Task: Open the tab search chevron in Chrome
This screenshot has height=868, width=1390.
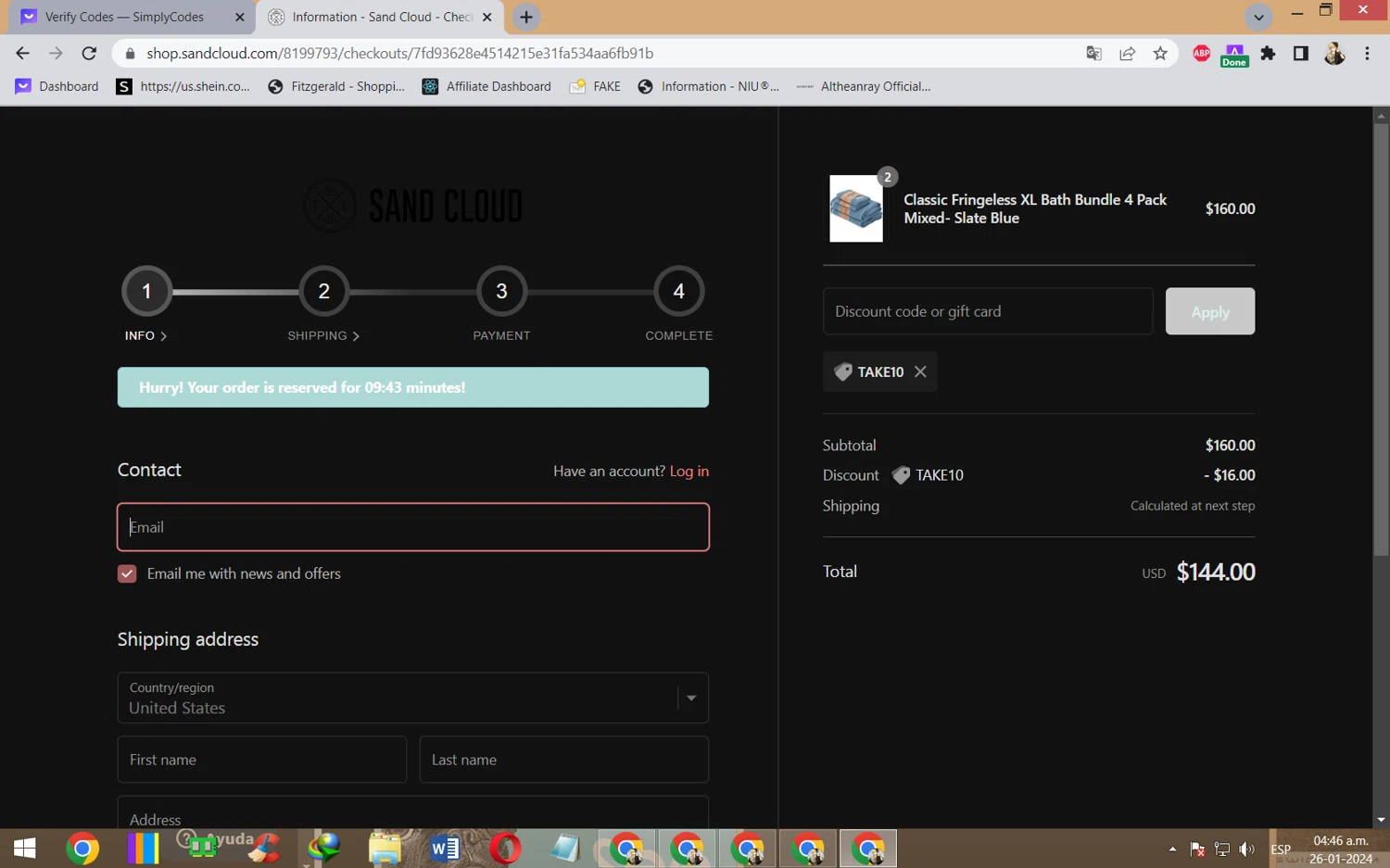Action: 1258,17
